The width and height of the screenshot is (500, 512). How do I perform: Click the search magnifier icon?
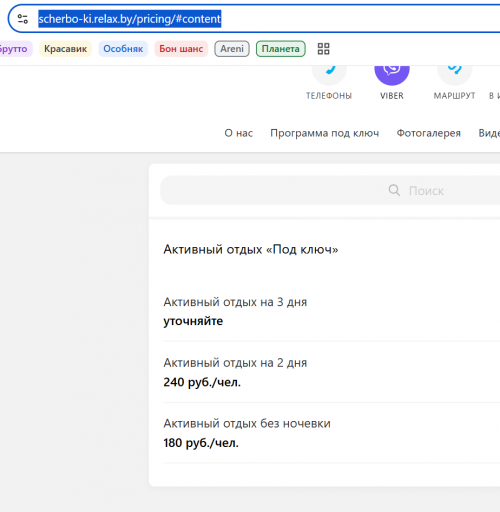[x=394, y=190]
